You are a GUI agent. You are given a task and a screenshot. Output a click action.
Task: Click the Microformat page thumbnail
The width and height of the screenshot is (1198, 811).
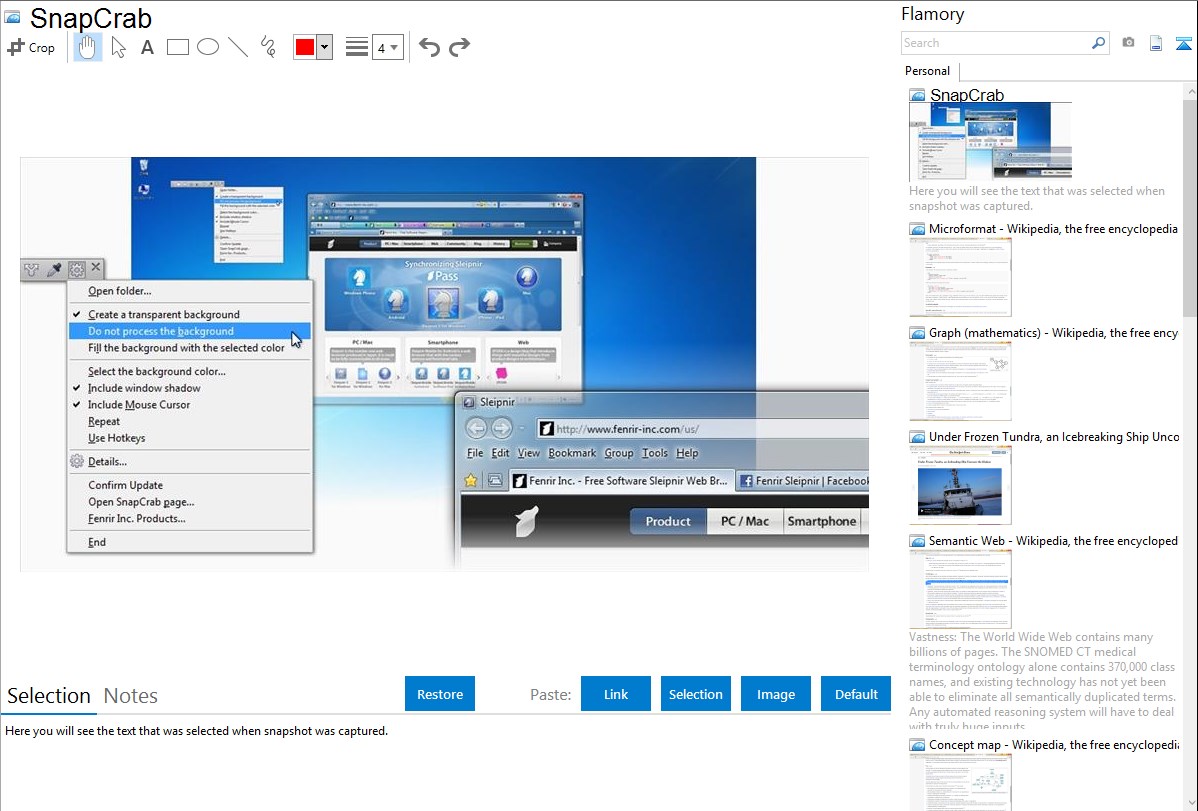pyautogui.click(x=960, y=277)
